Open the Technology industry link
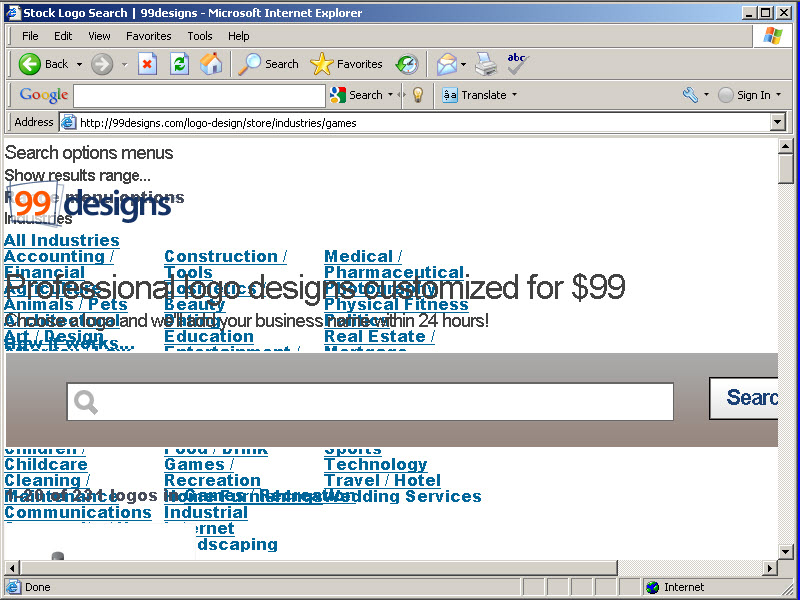The image size is (800, 600). click(376, 465)
